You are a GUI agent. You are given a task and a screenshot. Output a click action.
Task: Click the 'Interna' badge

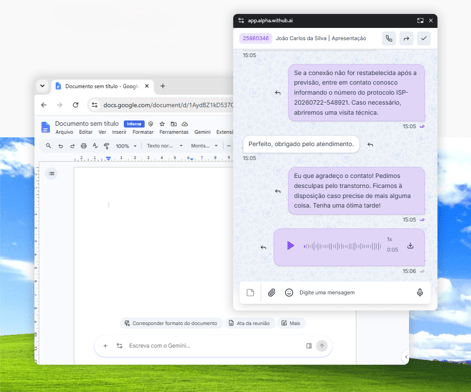pyautogui.click(x=134, y=124)
